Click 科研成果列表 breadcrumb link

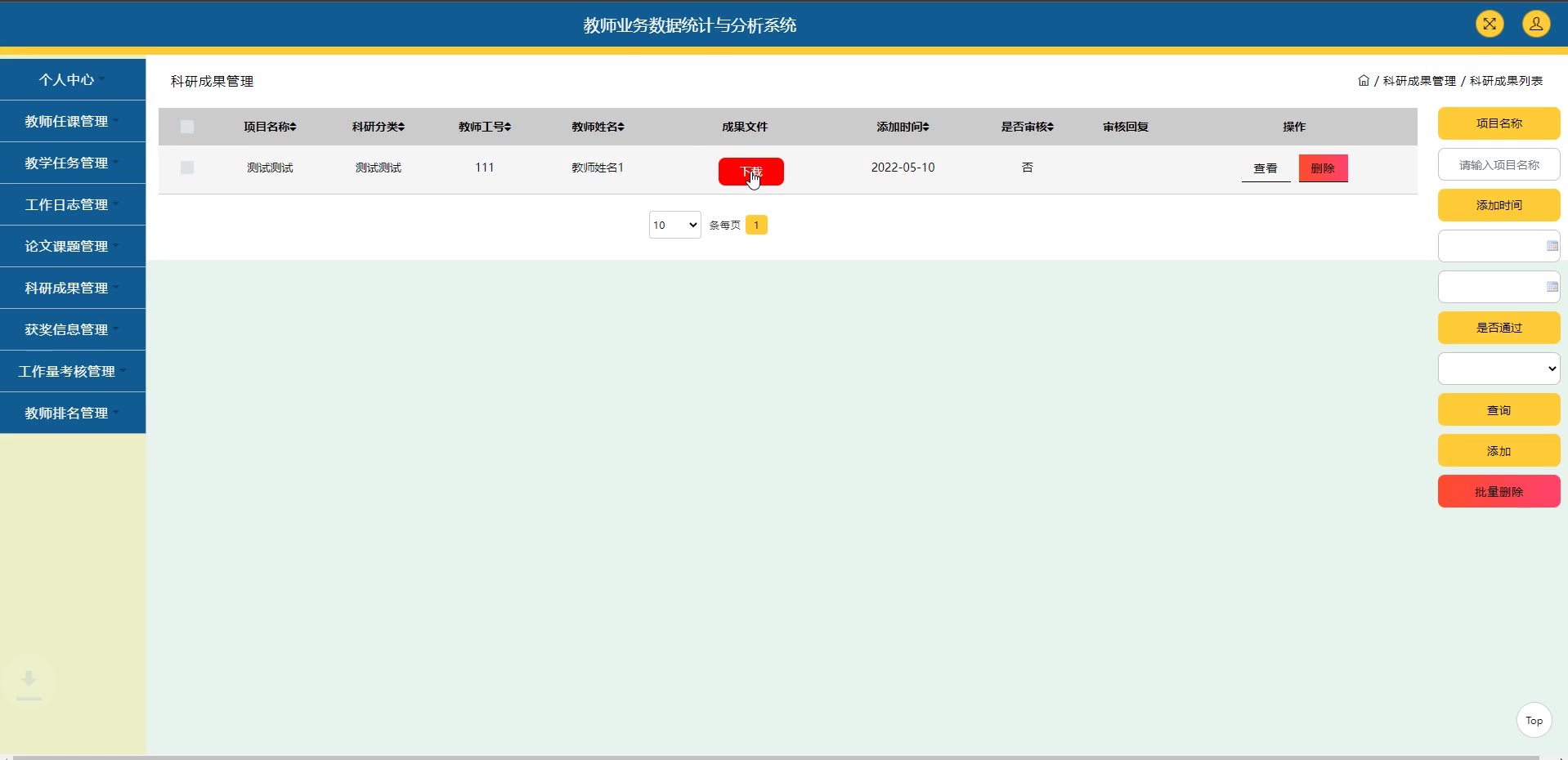[1506, 81]
